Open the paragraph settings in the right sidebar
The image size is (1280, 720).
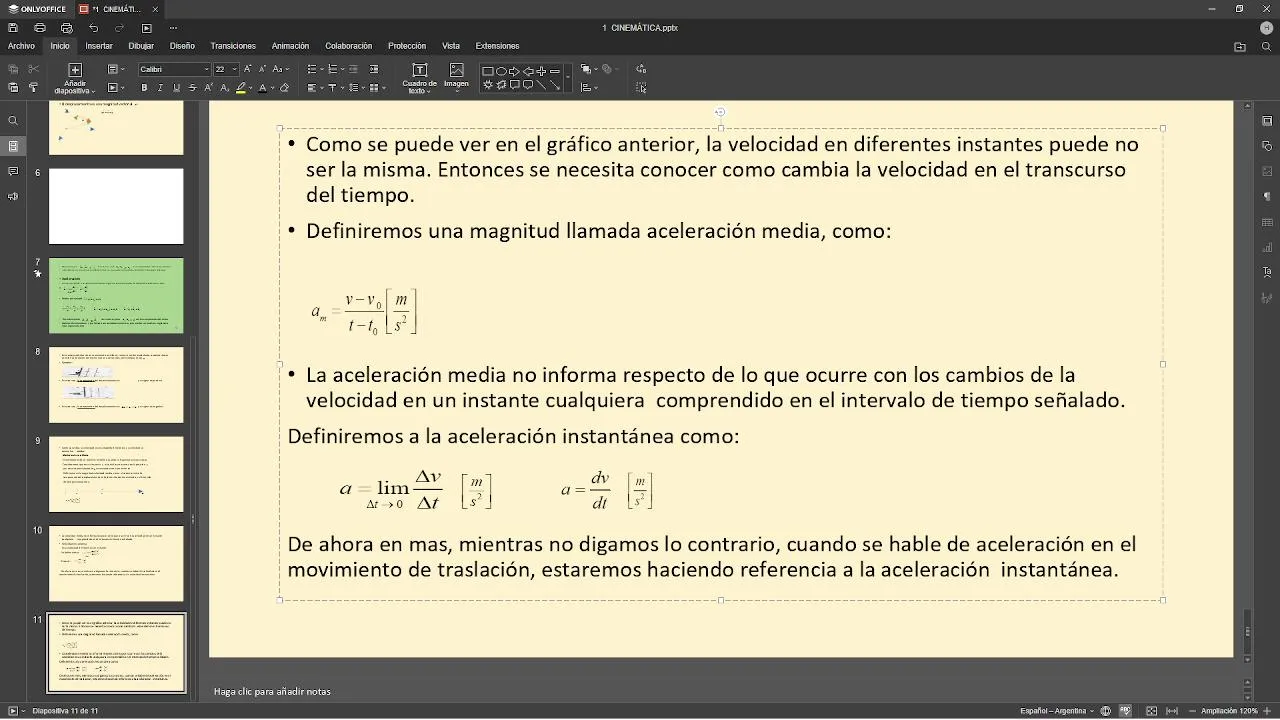point(1267,197)
